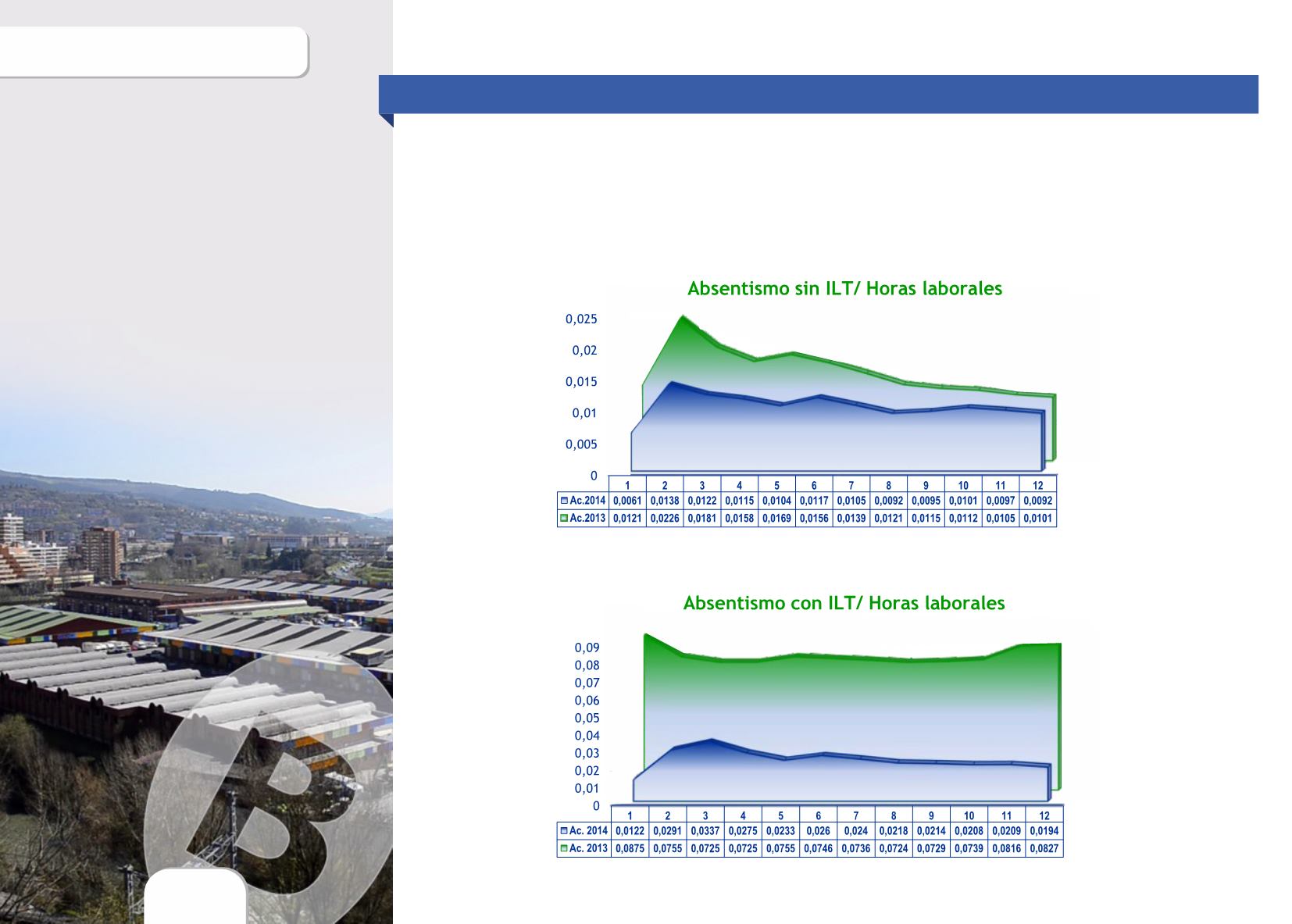Screen dimensions: 1292x924
Task: Select the cell with value 0,0739
Action: click(x=969, y=848)
